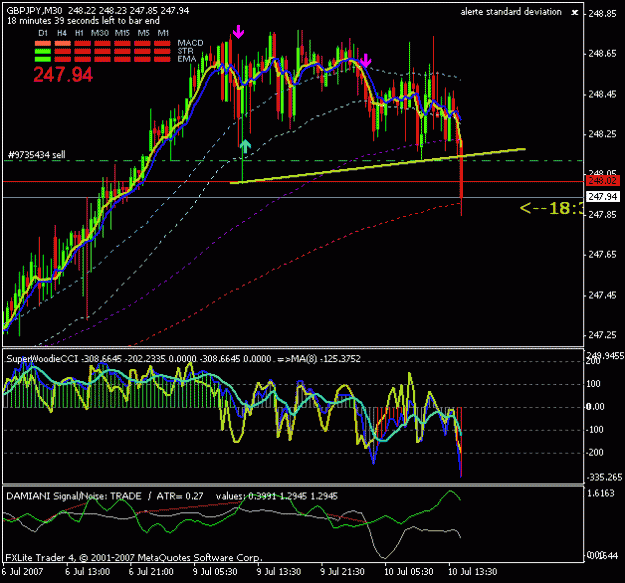The image size is (625, 583).
Task: Click 247.45 on the price axis
Action: coord(602,295)
